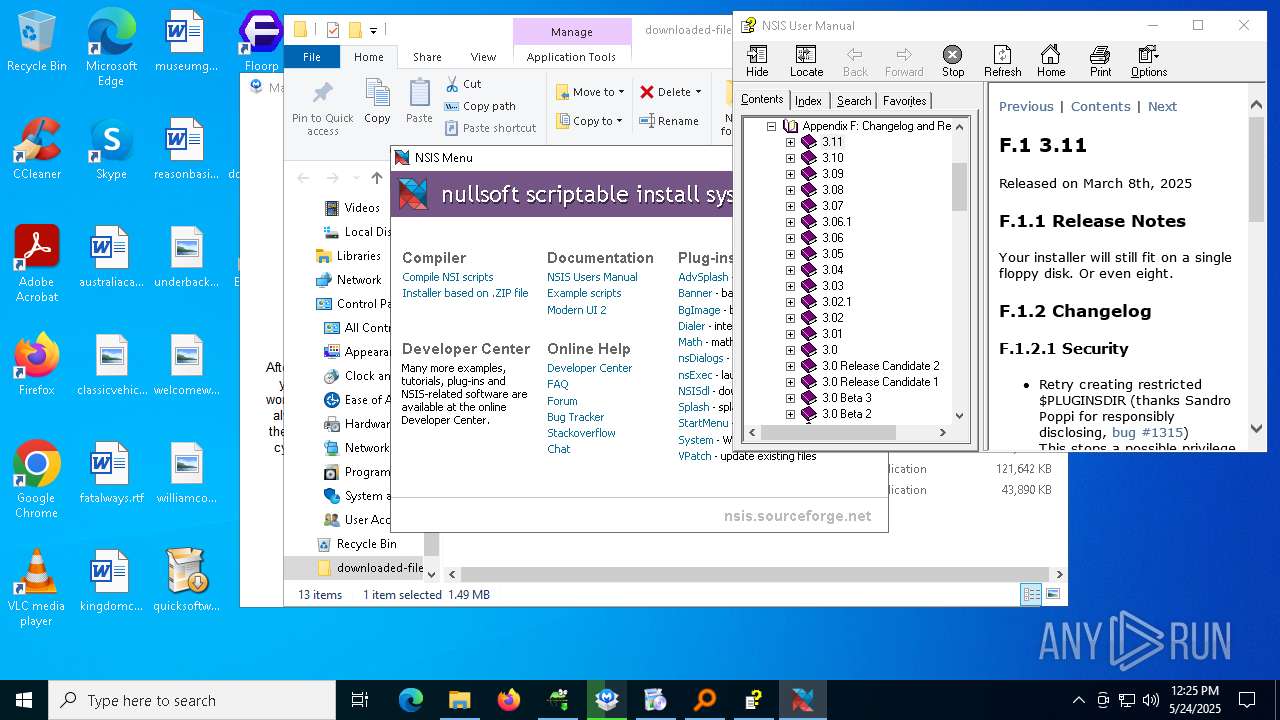Select the 3.08 changelog tree entry

coord(833,190)
